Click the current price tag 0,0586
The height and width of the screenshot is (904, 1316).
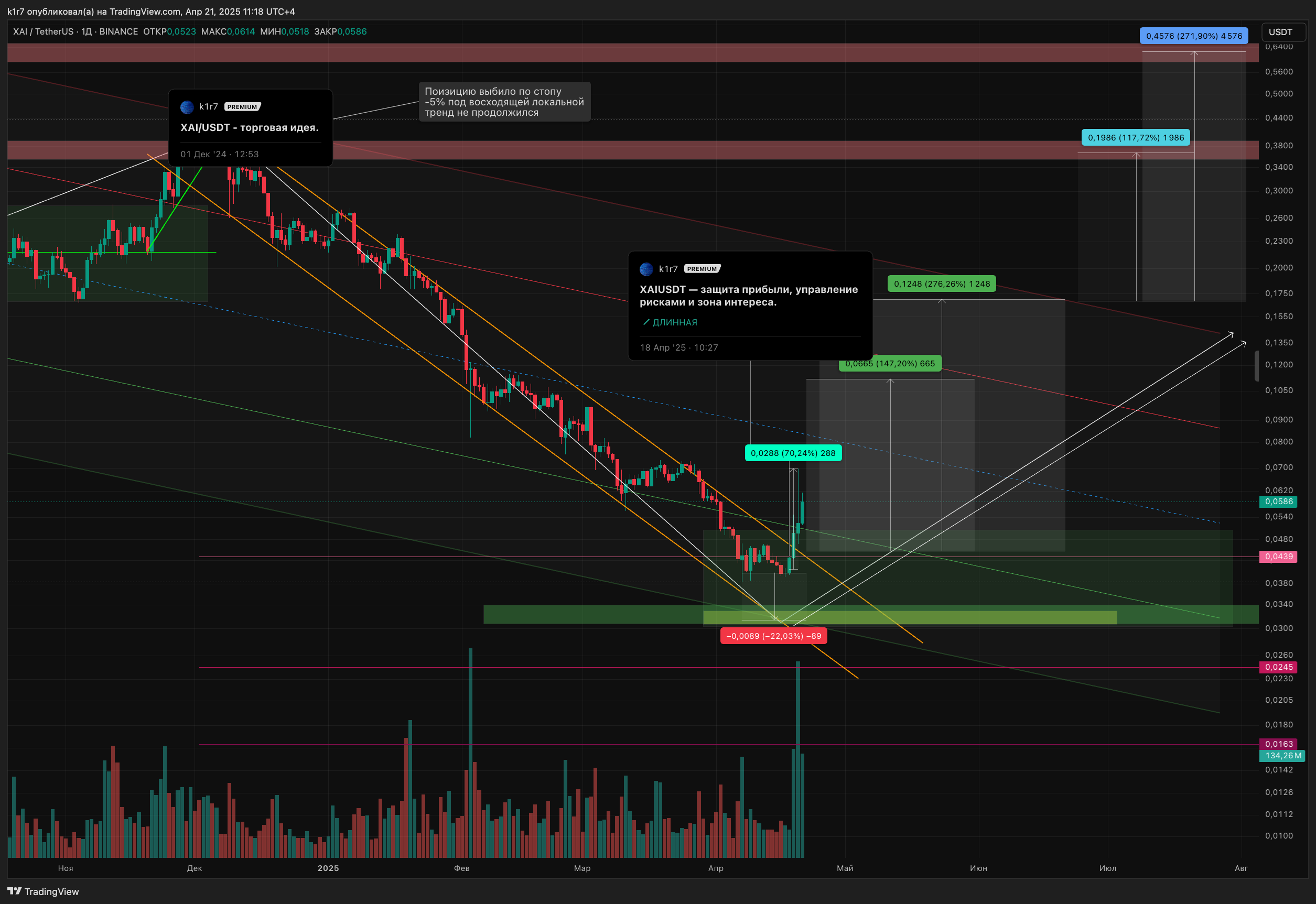point(1278,502)
